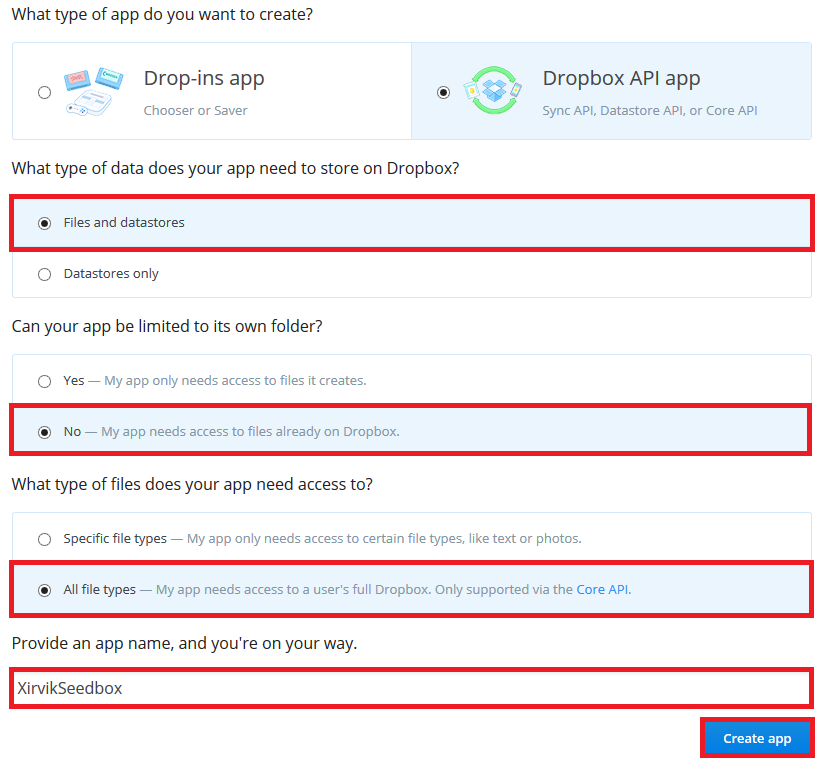Click the app name field containing XirvikSeedbox

[x=410, y=688]
